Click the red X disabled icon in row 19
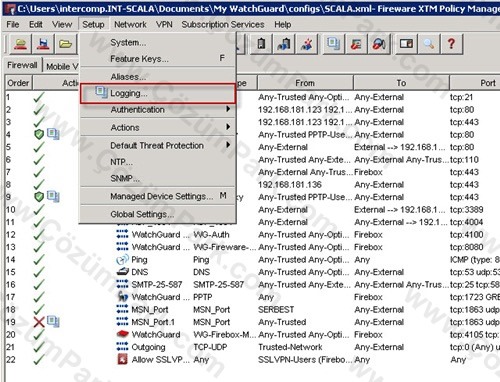 point(39,322)
